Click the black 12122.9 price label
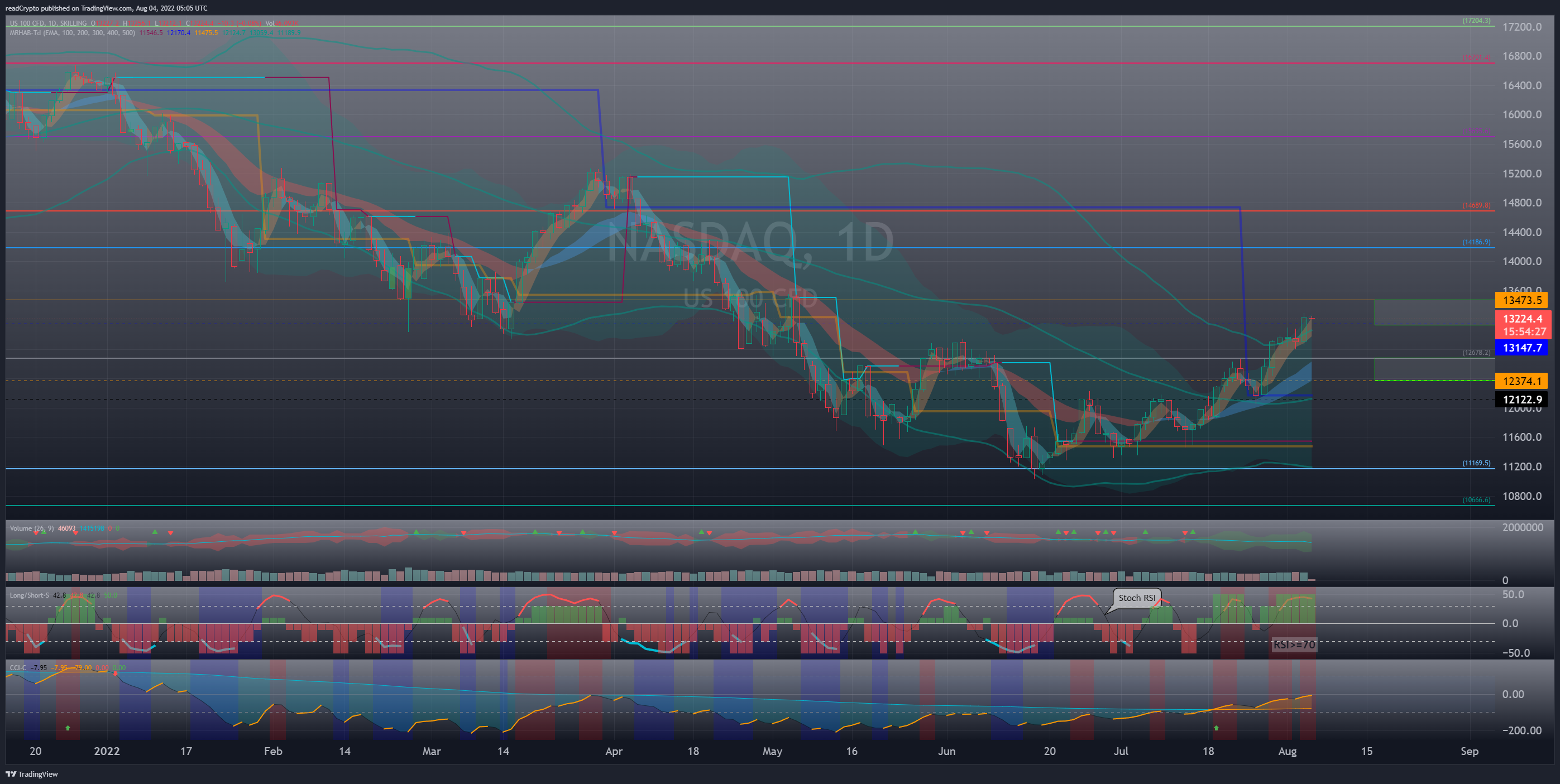The image size is (1560, 784). coord(1521,400)
